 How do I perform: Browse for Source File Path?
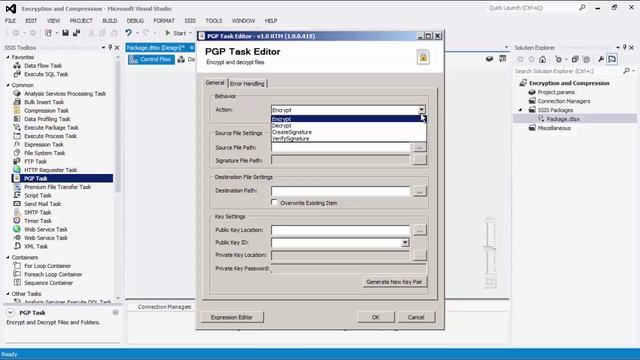(x=419, y=147)
